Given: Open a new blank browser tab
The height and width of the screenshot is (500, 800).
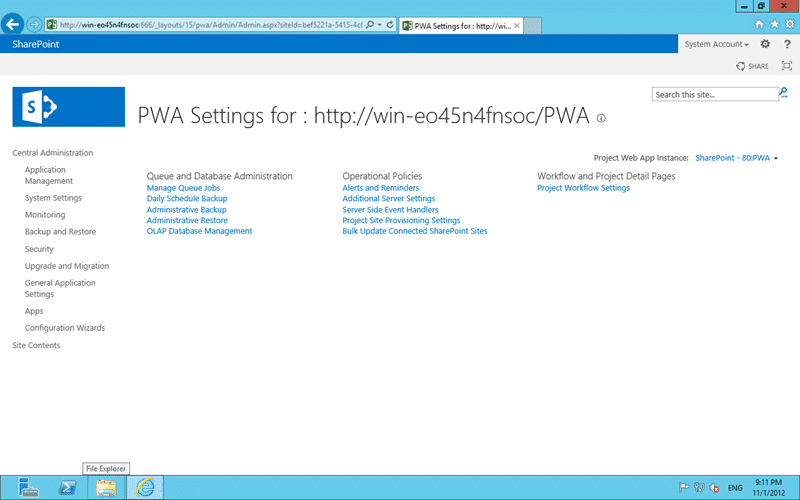Looking at the screenshot, I should point(532,26).
